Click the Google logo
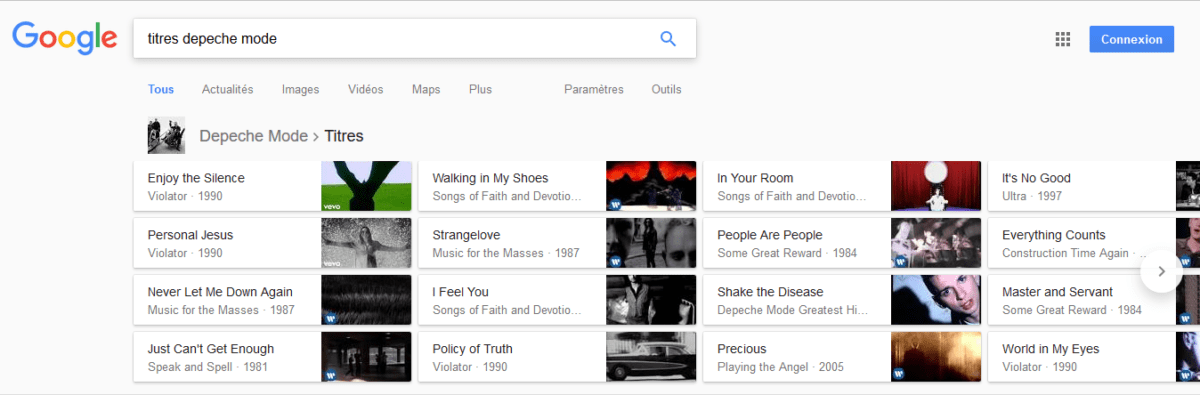Viewport: 1200px width, 395px height. pos(65,39)
